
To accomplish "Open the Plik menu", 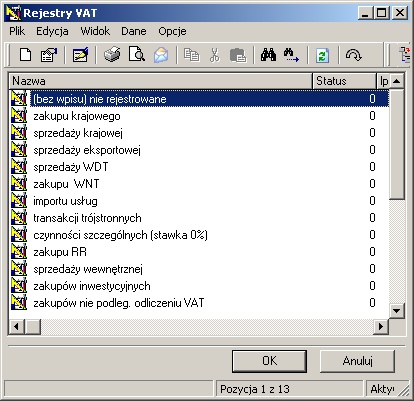I will tap(17, 31).
